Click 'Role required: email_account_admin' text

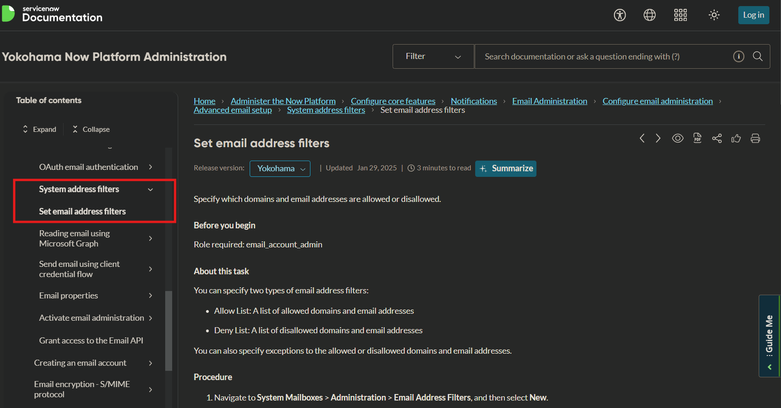[x=258, y=245]
